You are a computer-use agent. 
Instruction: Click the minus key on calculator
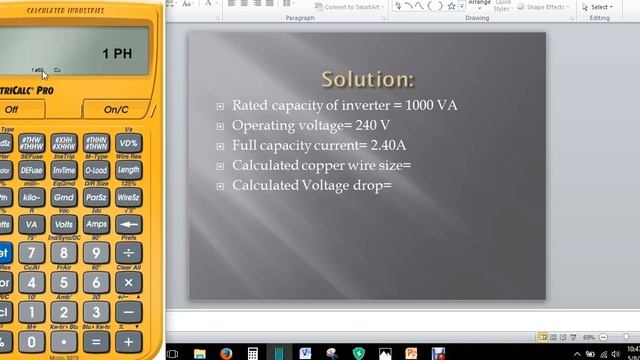pyautogui.click(x=129, y=312)
